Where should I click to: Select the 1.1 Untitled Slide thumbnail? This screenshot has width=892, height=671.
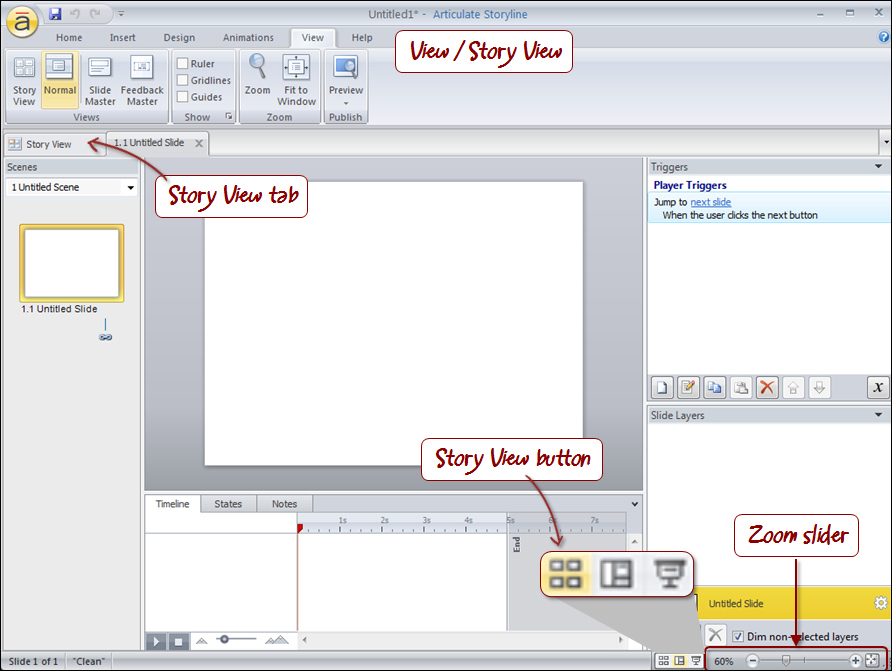(72, 263)
